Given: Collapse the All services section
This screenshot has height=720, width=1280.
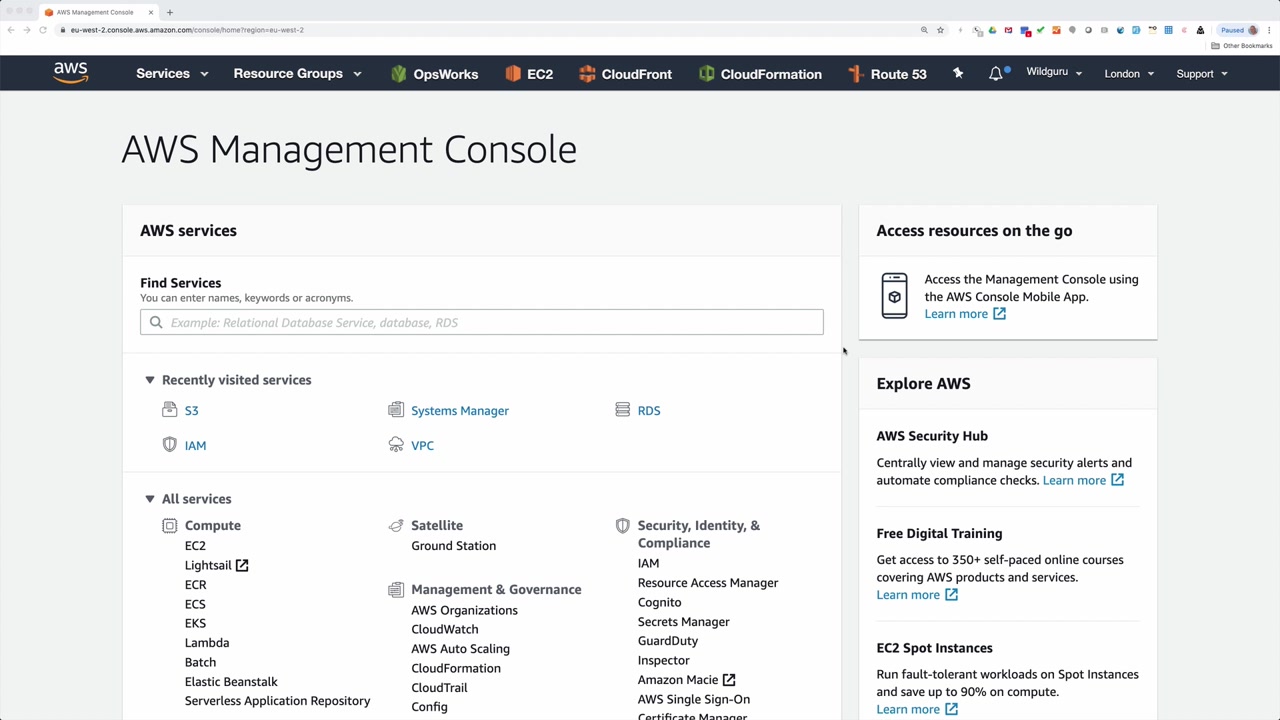Looking at the screenshot, I should coord(150,499).
